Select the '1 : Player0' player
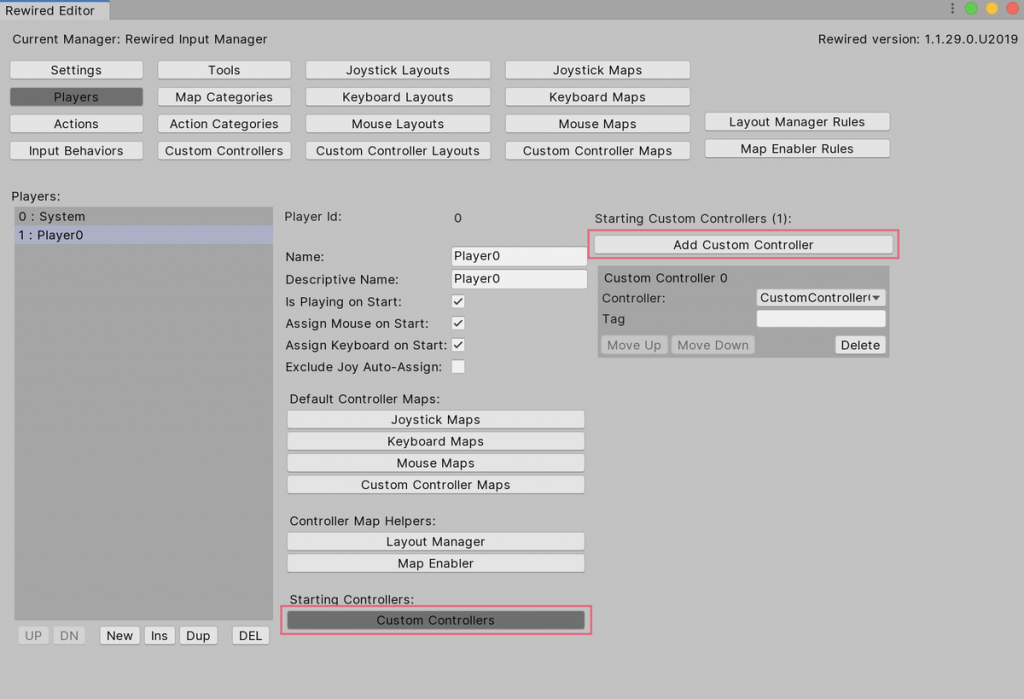The image size is (1024, 699). click(144, 235)
